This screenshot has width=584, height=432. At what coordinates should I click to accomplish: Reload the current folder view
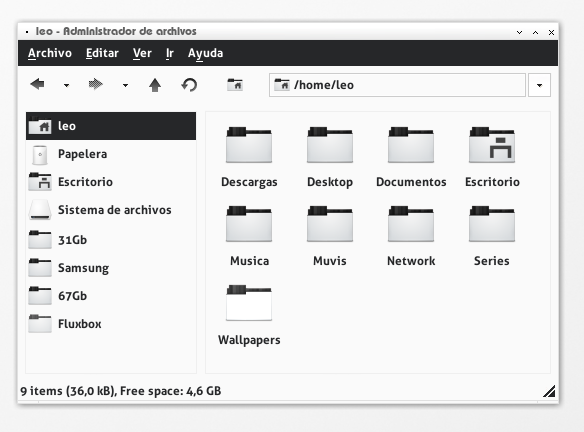coord(189,85)
